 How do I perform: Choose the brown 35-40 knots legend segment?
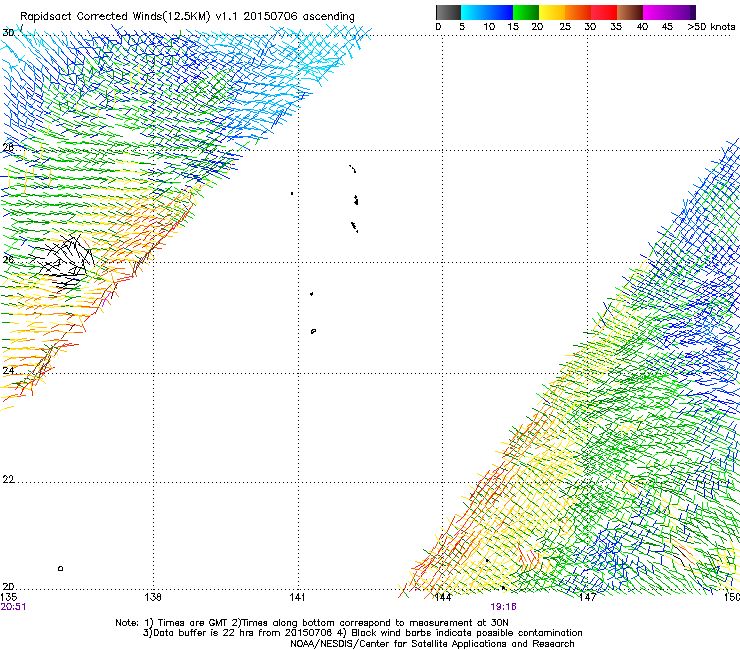(x=630, y=12)
